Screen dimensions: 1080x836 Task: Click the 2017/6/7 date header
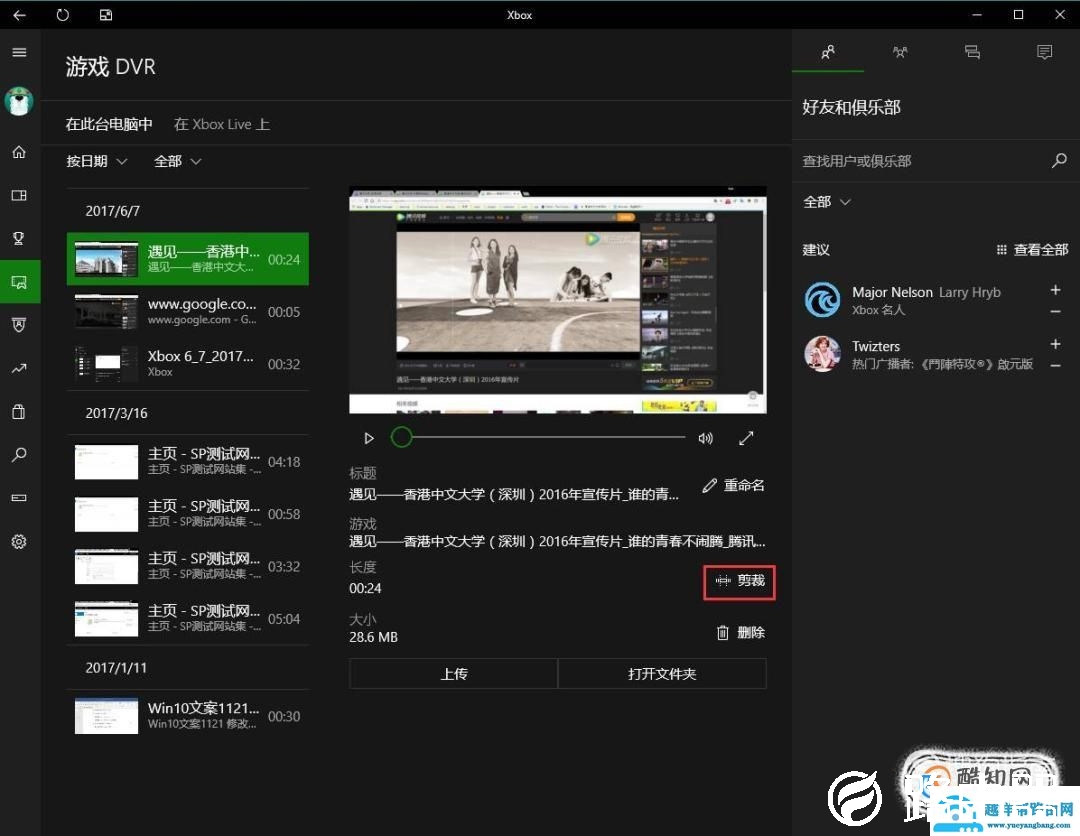pos(112,211)
